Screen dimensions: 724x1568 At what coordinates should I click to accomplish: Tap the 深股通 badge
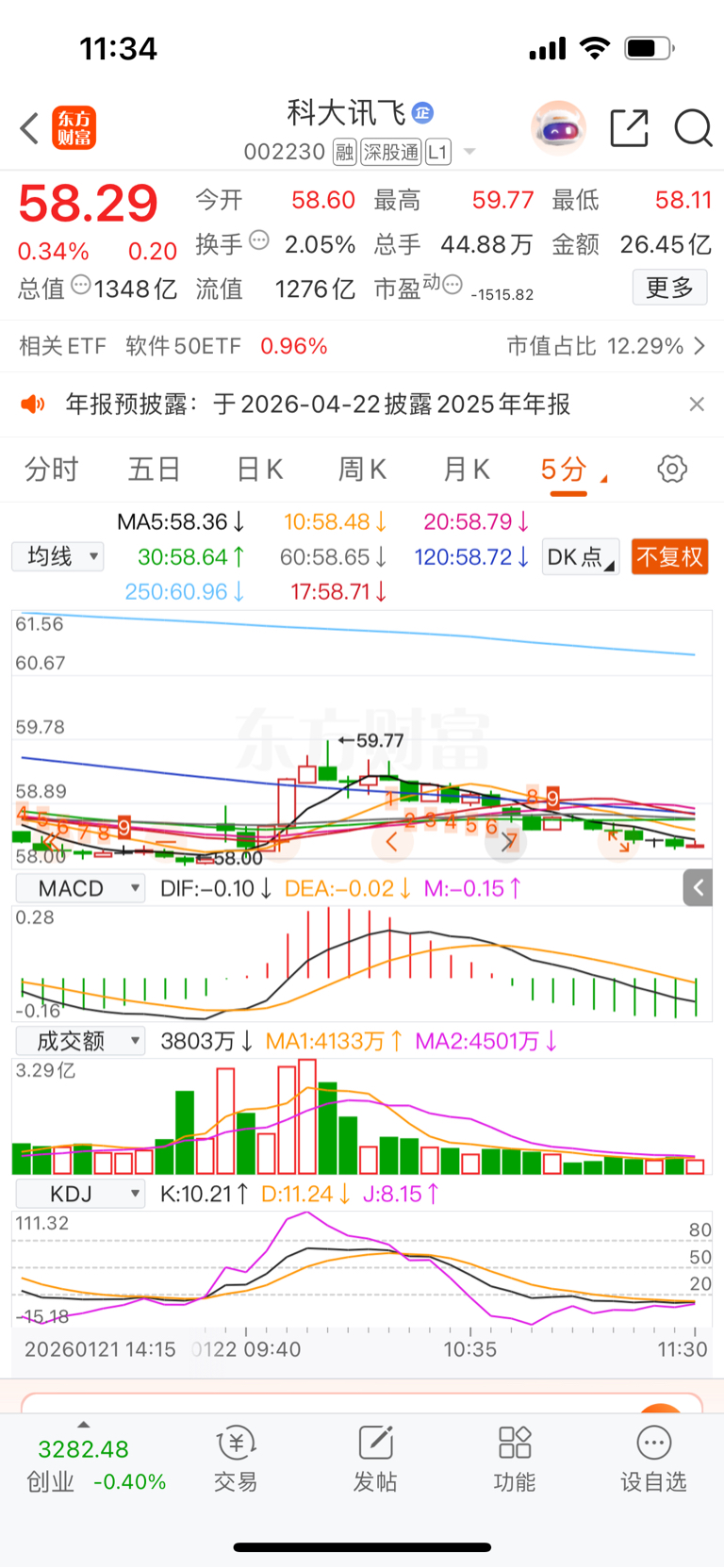(x=391, y=152)
